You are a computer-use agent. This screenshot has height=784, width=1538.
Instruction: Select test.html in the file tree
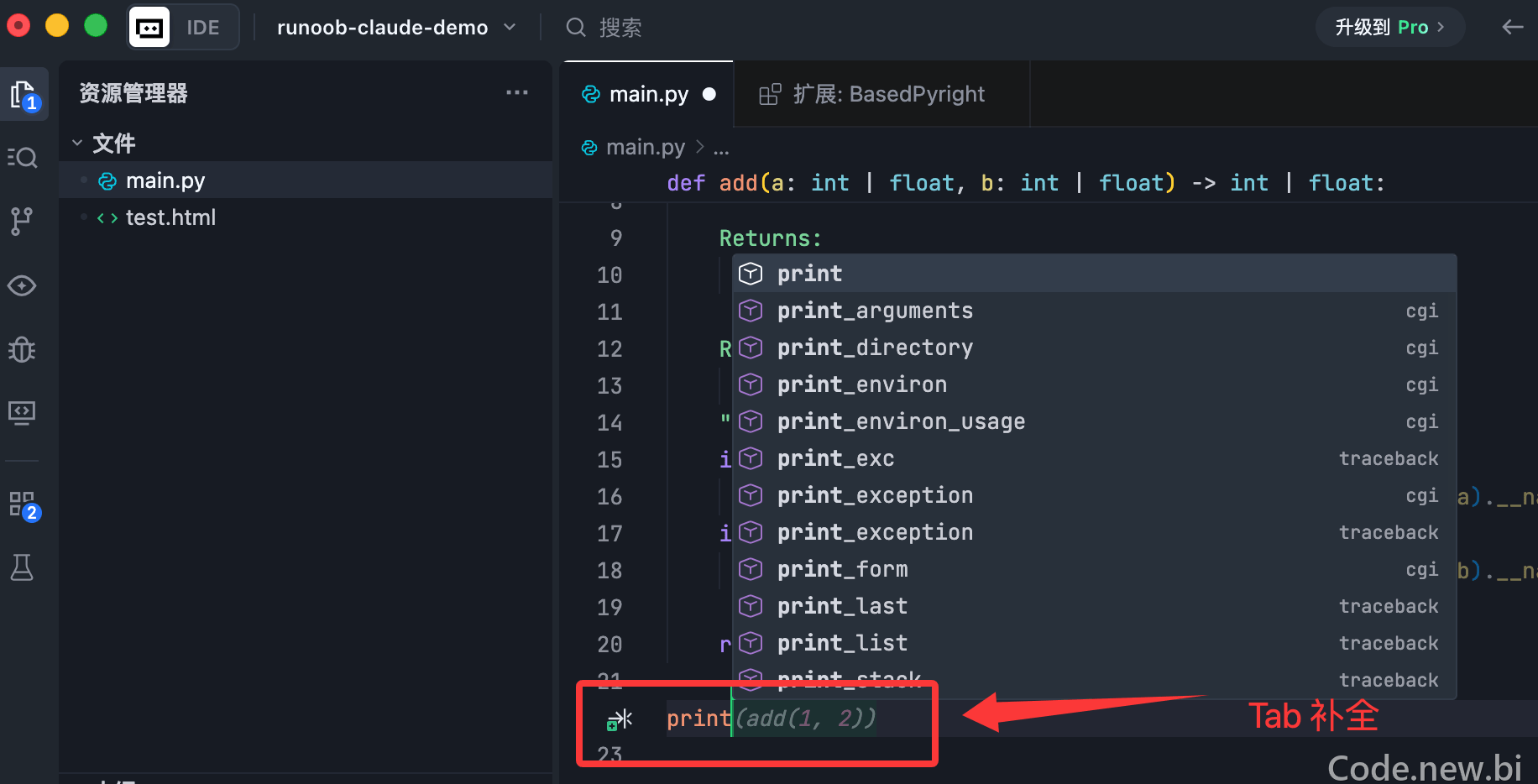coord(306,217)
